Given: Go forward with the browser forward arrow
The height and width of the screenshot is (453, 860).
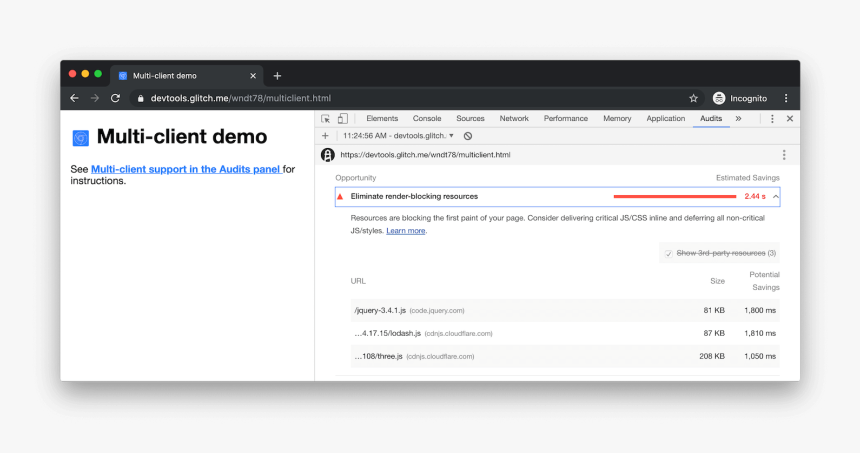Looking at the screenshot, I should click(95, 98).
